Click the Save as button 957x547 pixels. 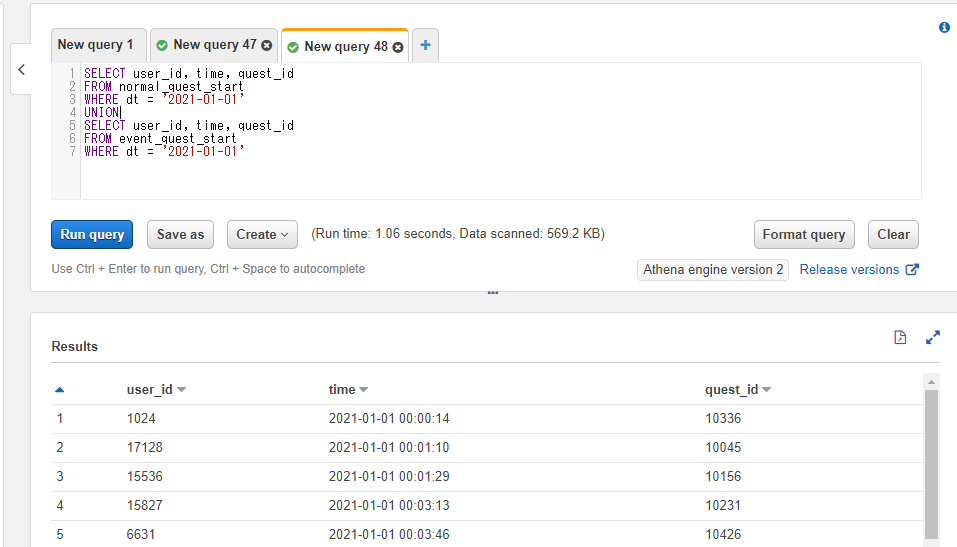(180, 234)
